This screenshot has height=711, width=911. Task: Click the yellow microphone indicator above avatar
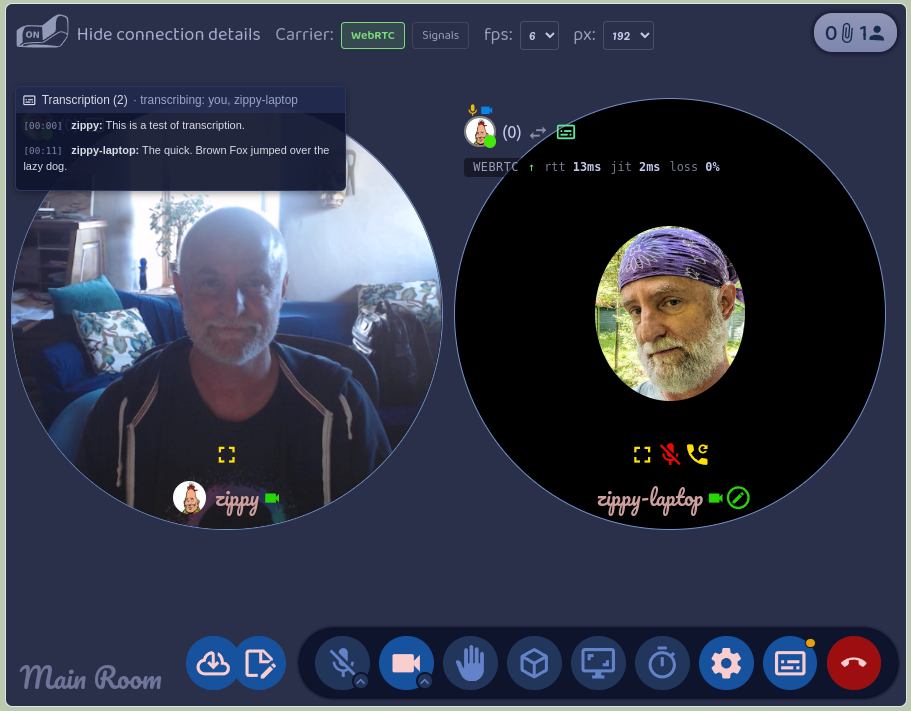(472, 110)
